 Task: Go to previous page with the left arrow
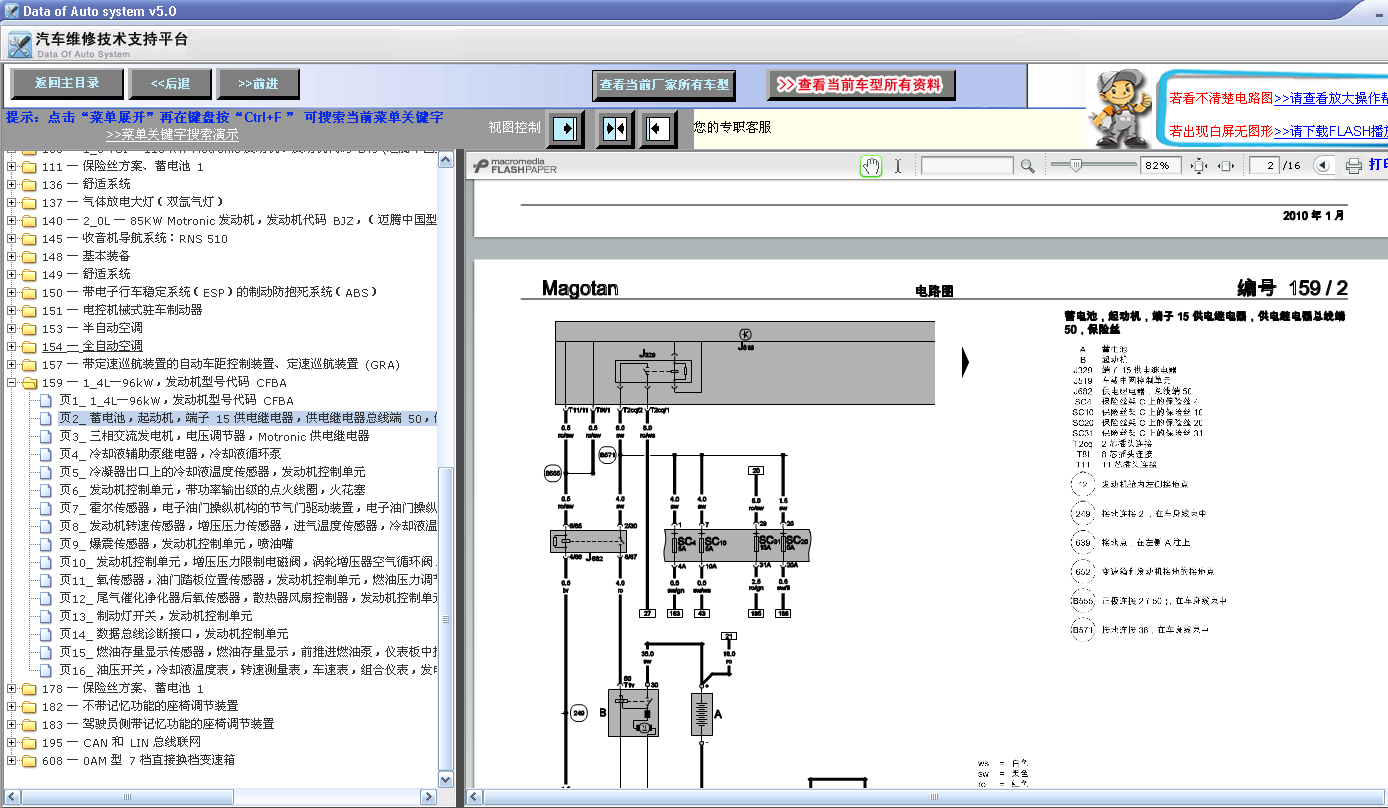(1322, 166)
